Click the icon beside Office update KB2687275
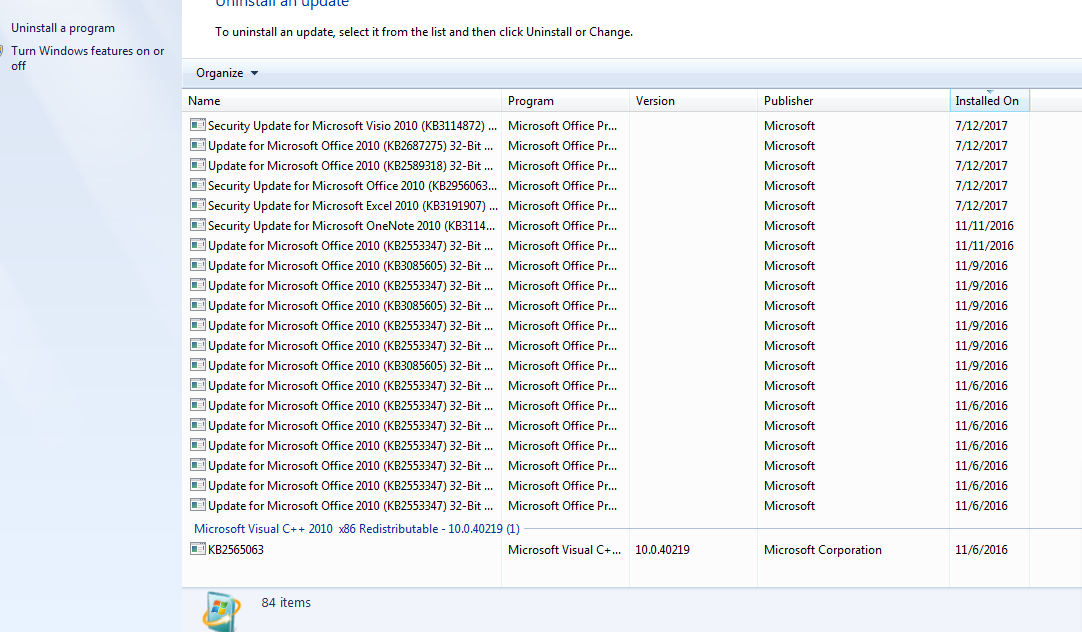The height and width of the screenshot is (632, 1082). pyautogui.click(x=198, y=145)
